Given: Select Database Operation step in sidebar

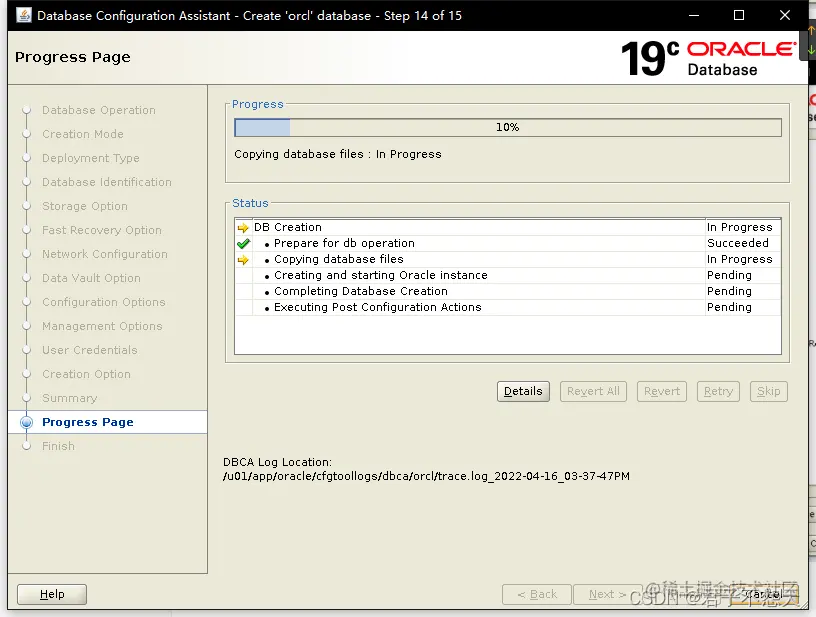Looking at the screenshot, I should tap(99, 110).
